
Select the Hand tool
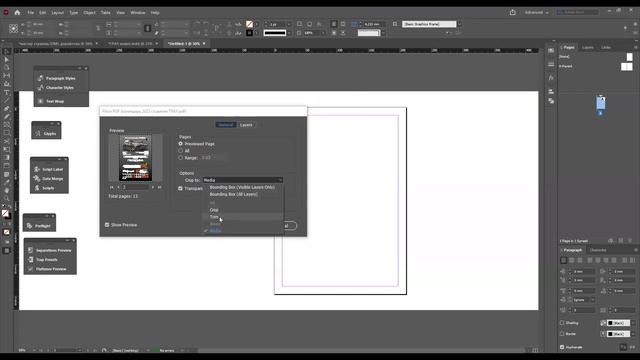(x=7, y=190)
